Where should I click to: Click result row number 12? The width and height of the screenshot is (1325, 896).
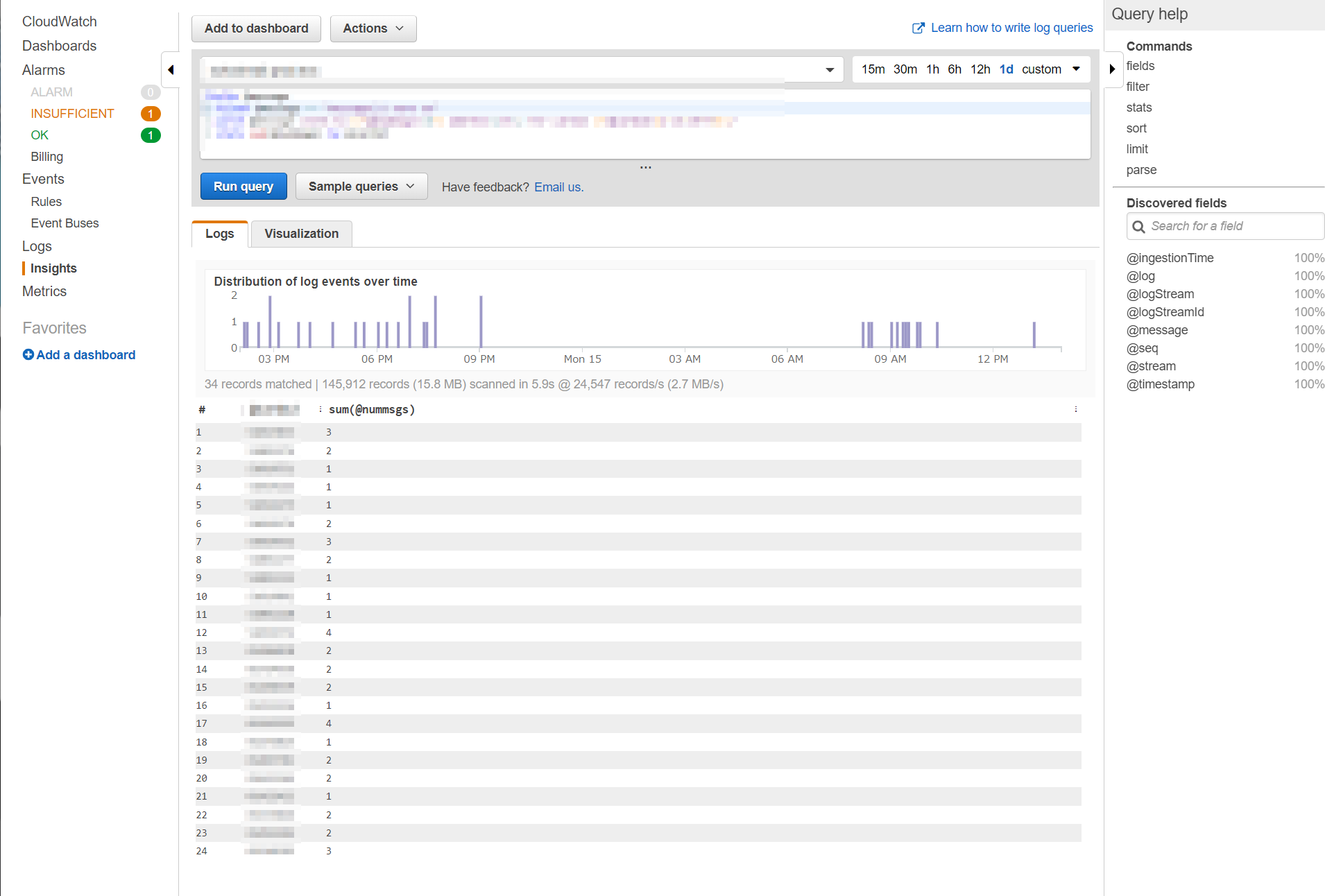click(638, 632)
